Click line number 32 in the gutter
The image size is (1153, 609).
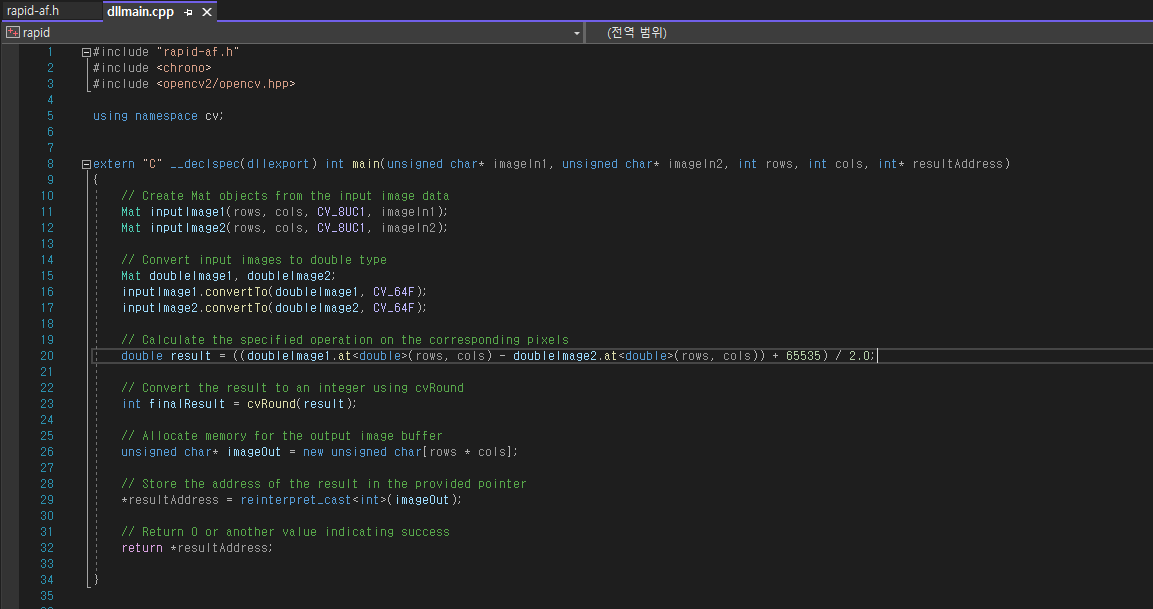click(46, 548)
